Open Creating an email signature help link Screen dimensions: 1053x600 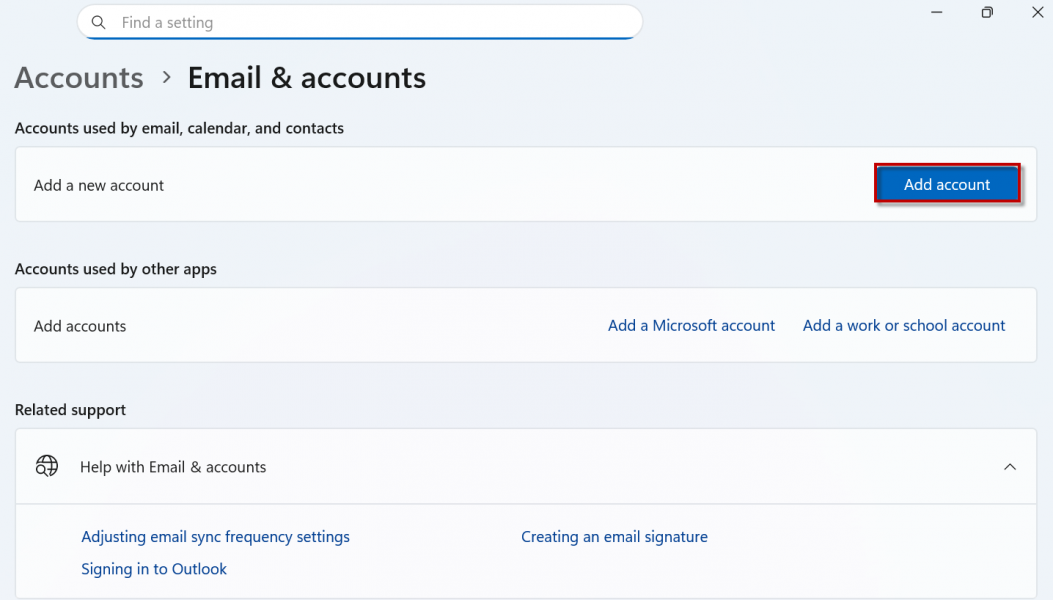click(x=614, y=537)
